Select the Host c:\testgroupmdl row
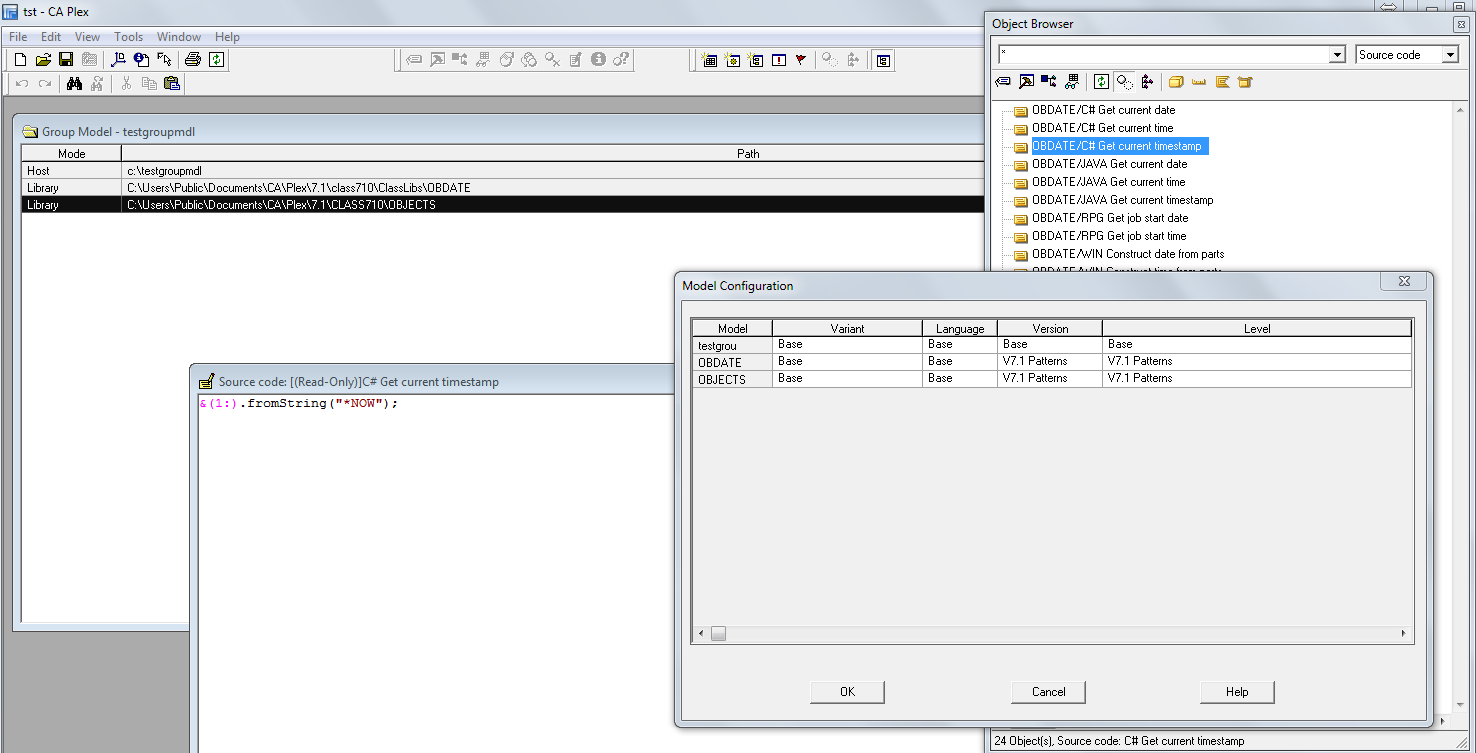 click(x=503, y=171)
